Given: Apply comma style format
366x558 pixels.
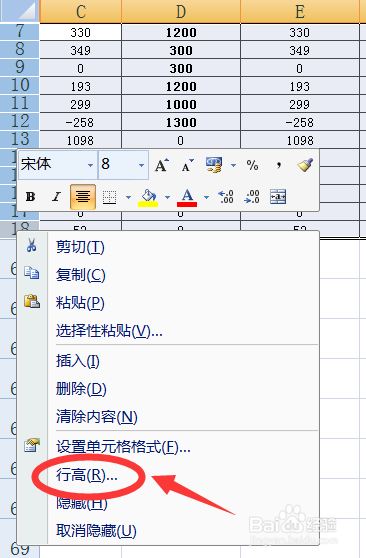Looking at the screenshot, I should point(279,165).
